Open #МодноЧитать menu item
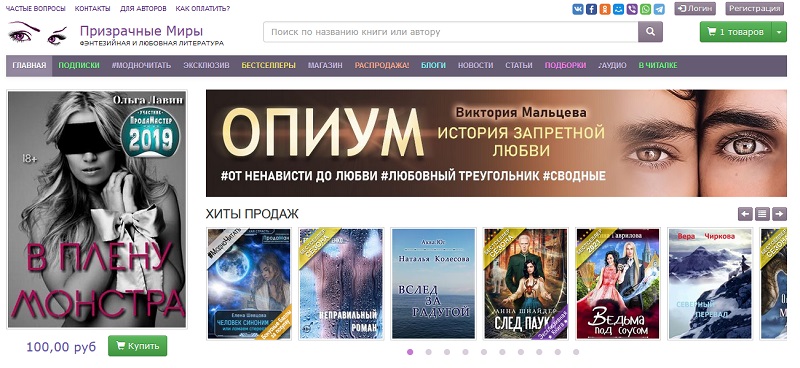This screenshot has width=800, height=368. 141,65
